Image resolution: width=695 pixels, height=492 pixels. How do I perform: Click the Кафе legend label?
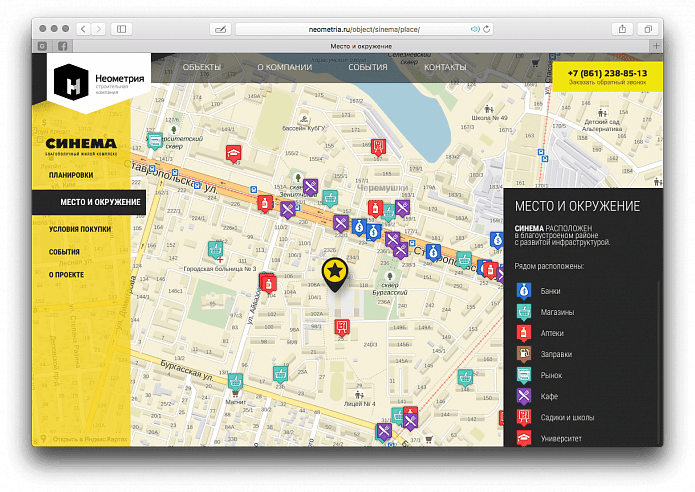tap(549, 396)
